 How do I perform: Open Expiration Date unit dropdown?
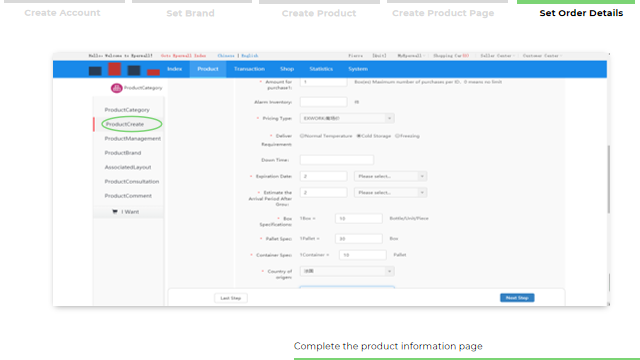[390, 176]
